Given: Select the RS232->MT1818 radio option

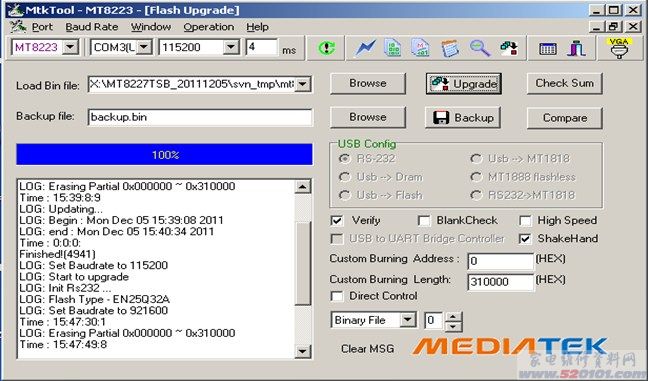Looking at the screenshot, I should [x=476, y=195].
